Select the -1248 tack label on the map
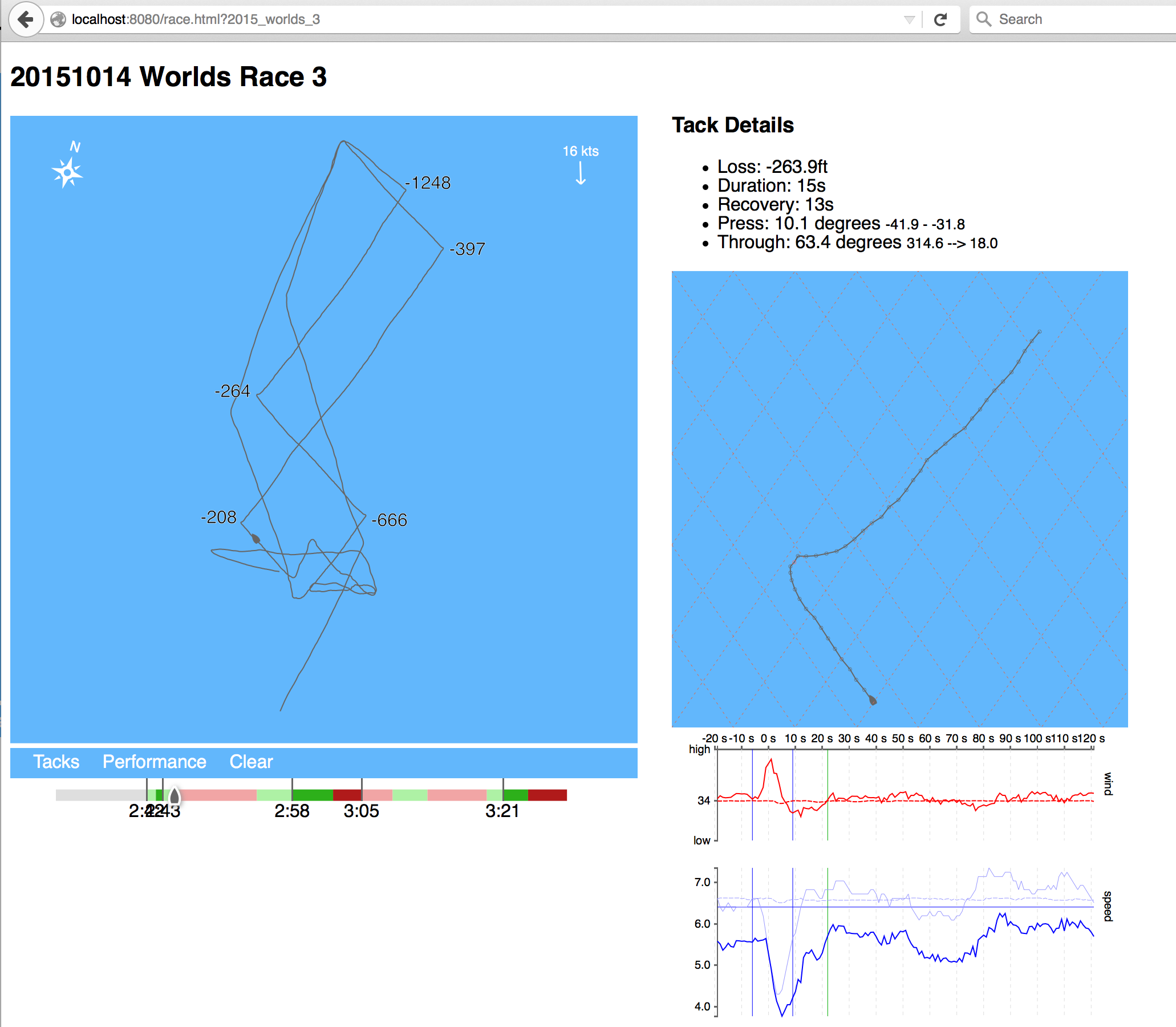 click(429, 183)
